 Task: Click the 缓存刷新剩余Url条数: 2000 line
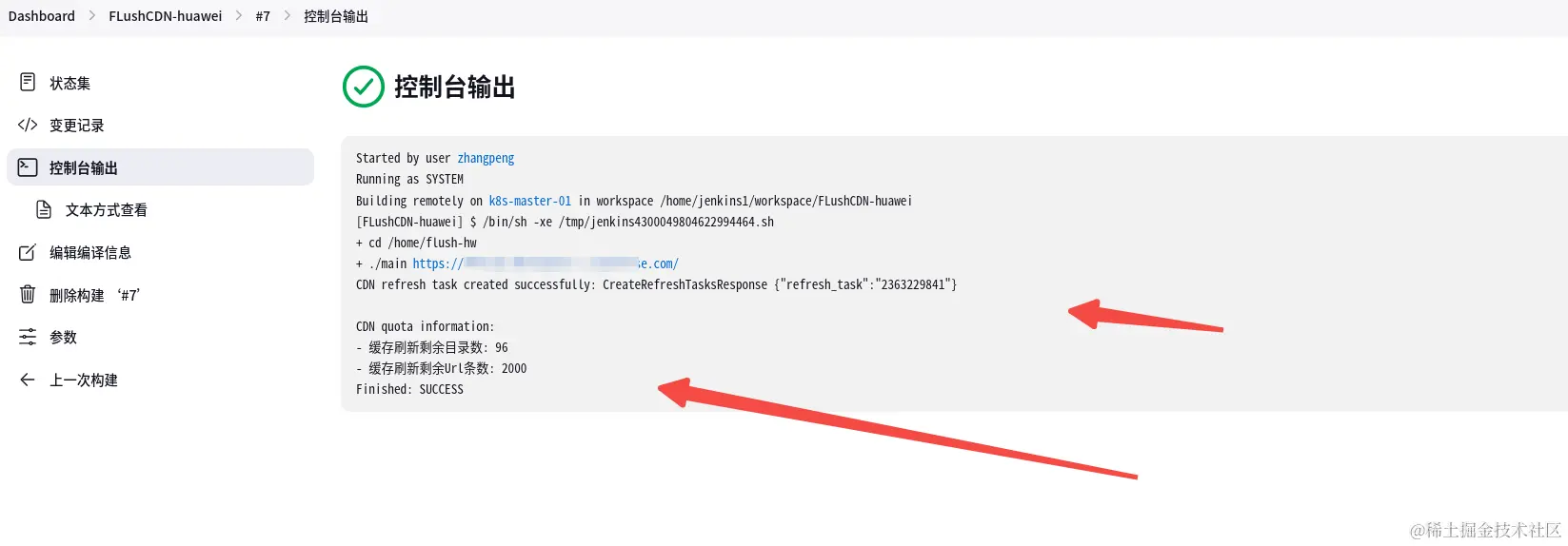441,368
